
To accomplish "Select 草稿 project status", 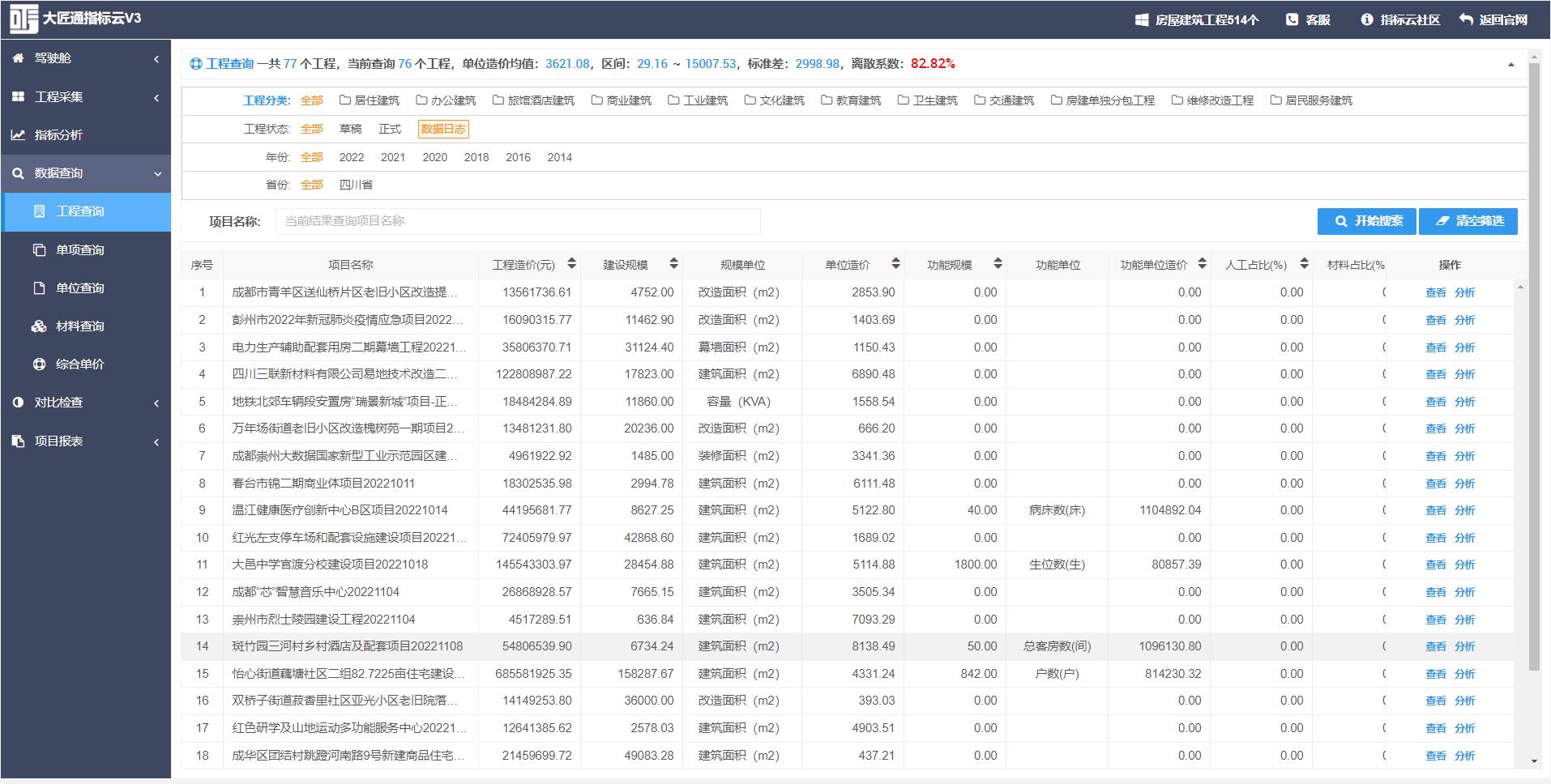I will click(x=350, y=129).
